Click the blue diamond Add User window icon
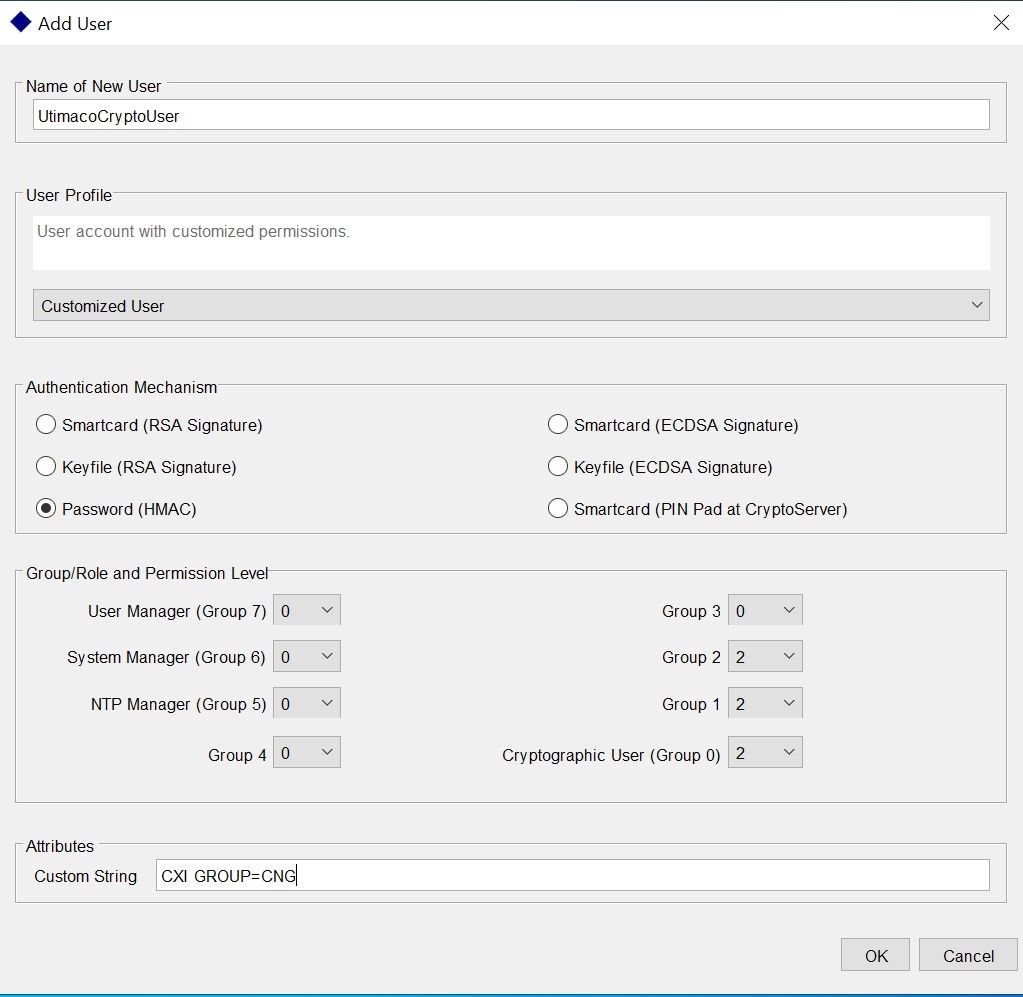 pyautogui.click(x=21, y=22)
